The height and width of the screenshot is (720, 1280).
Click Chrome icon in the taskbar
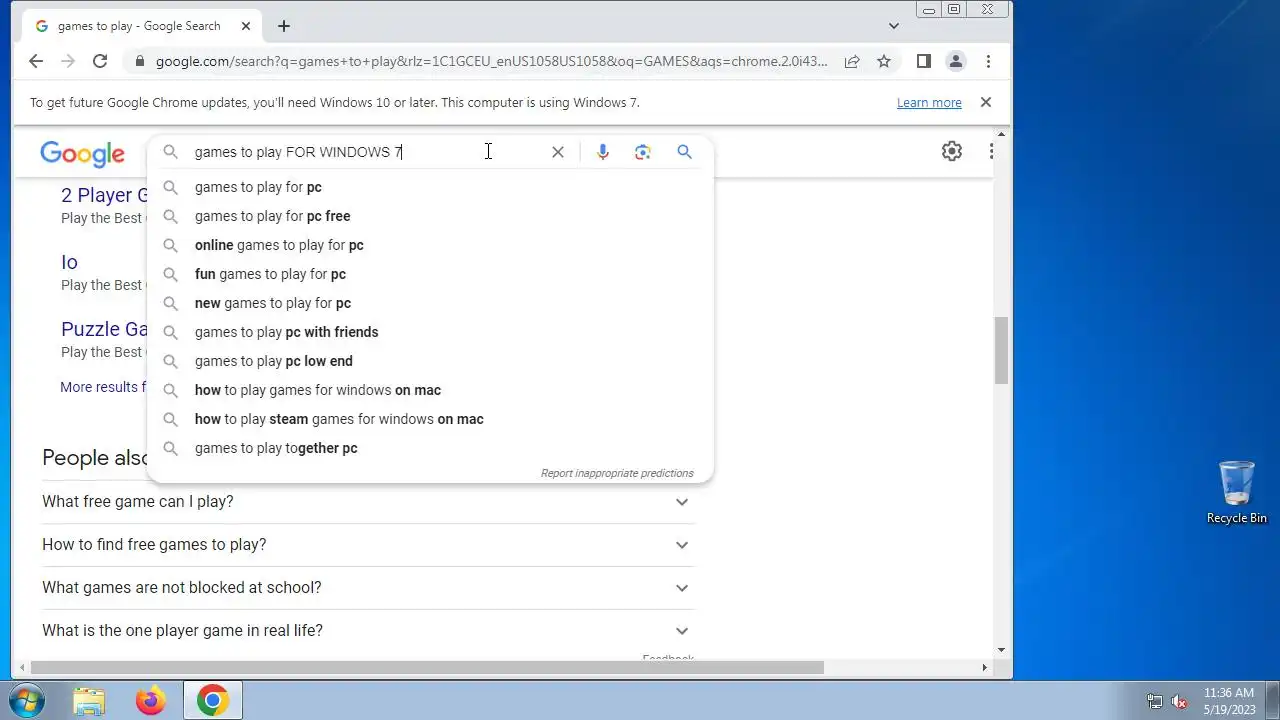212,701
